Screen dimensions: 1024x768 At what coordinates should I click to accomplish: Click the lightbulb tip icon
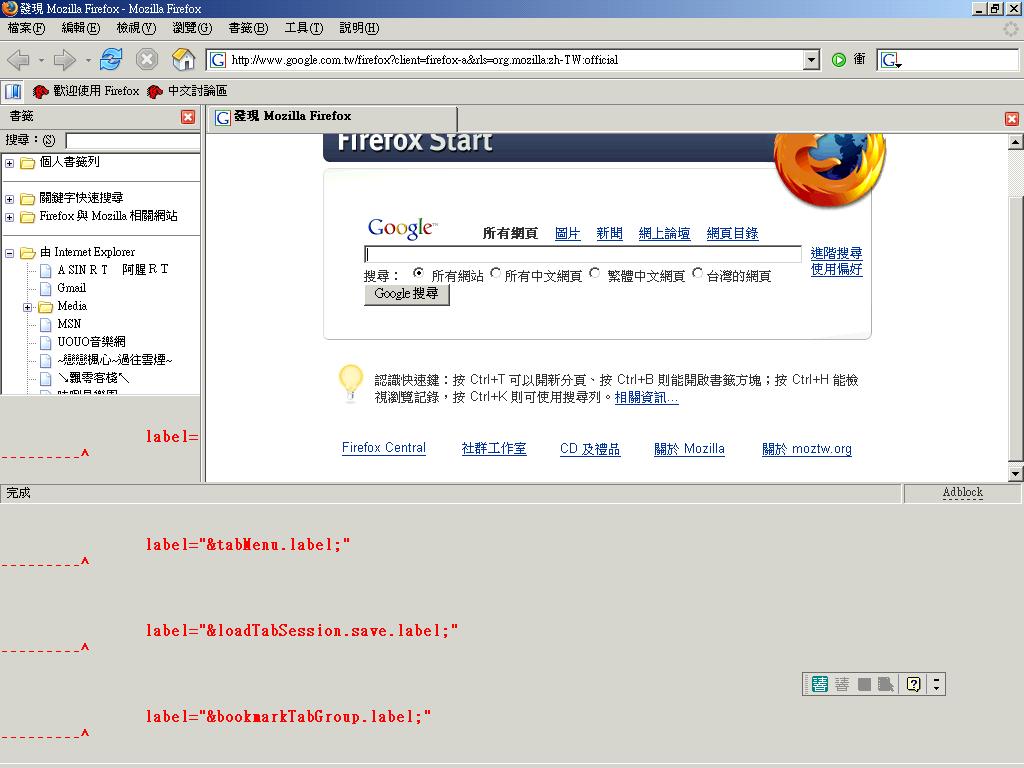click(351, 383)
